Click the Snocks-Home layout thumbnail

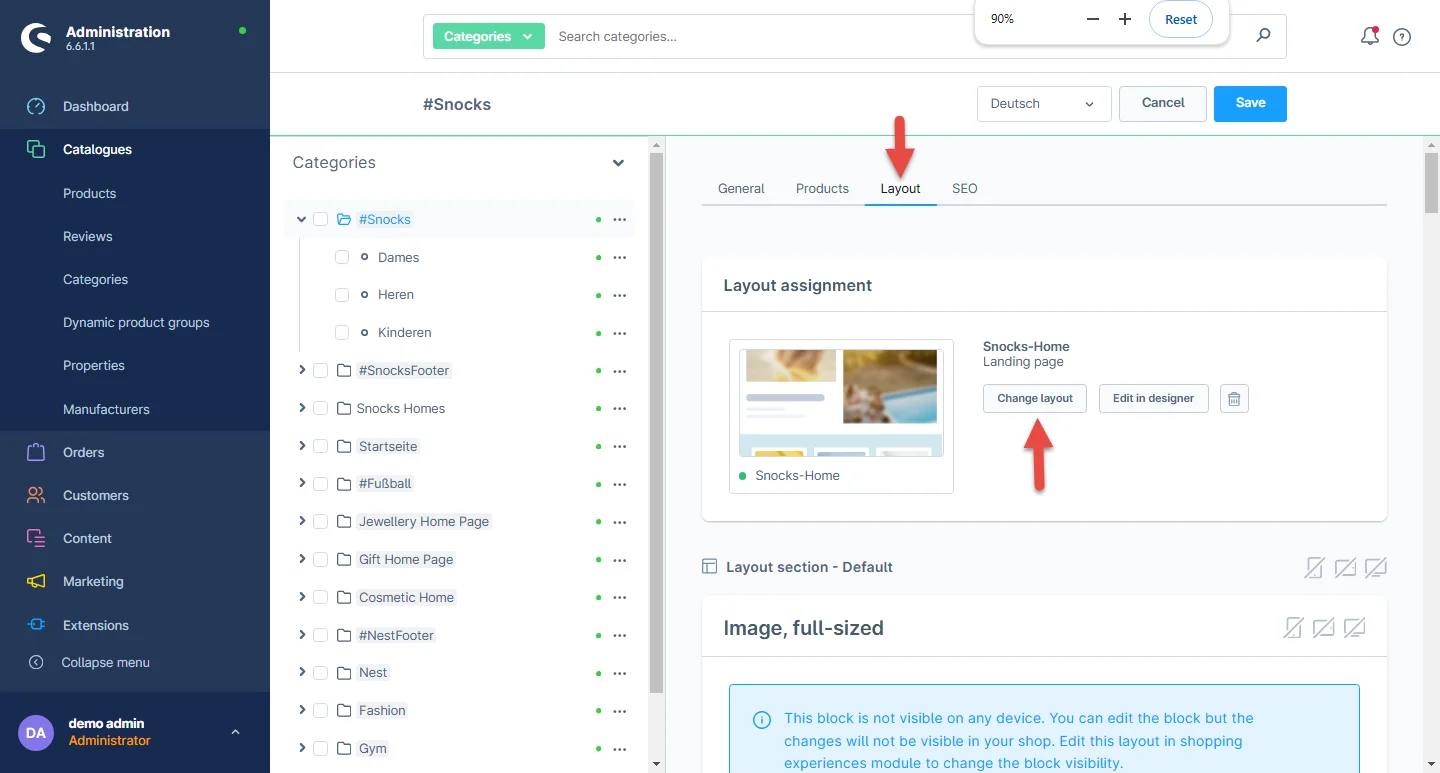click(x=841, y=403)
